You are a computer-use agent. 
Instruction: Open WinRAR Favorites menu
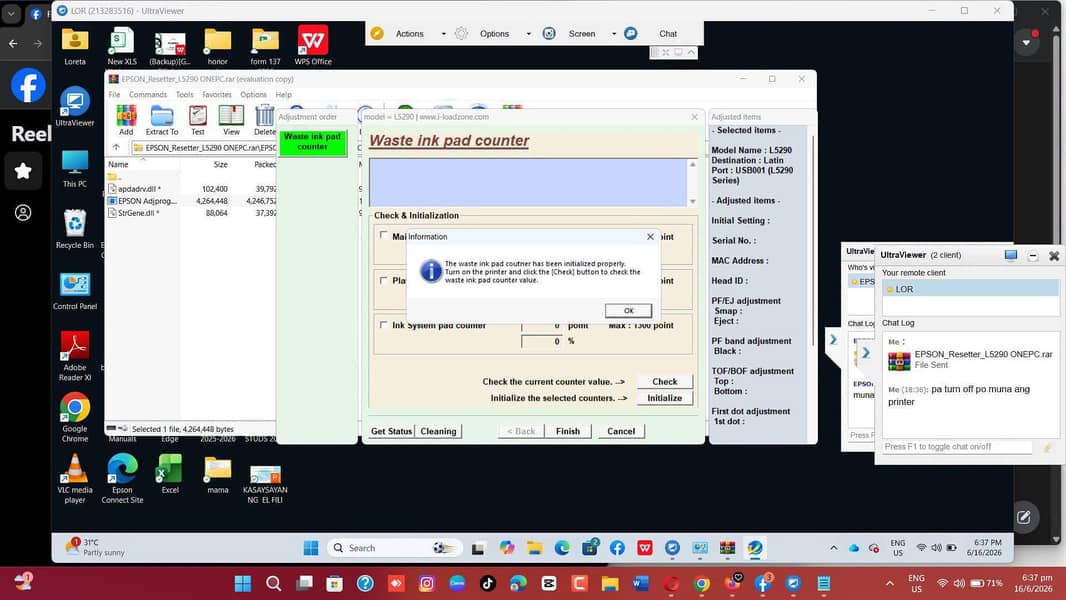pyautogui.click(x=217, y=94)
